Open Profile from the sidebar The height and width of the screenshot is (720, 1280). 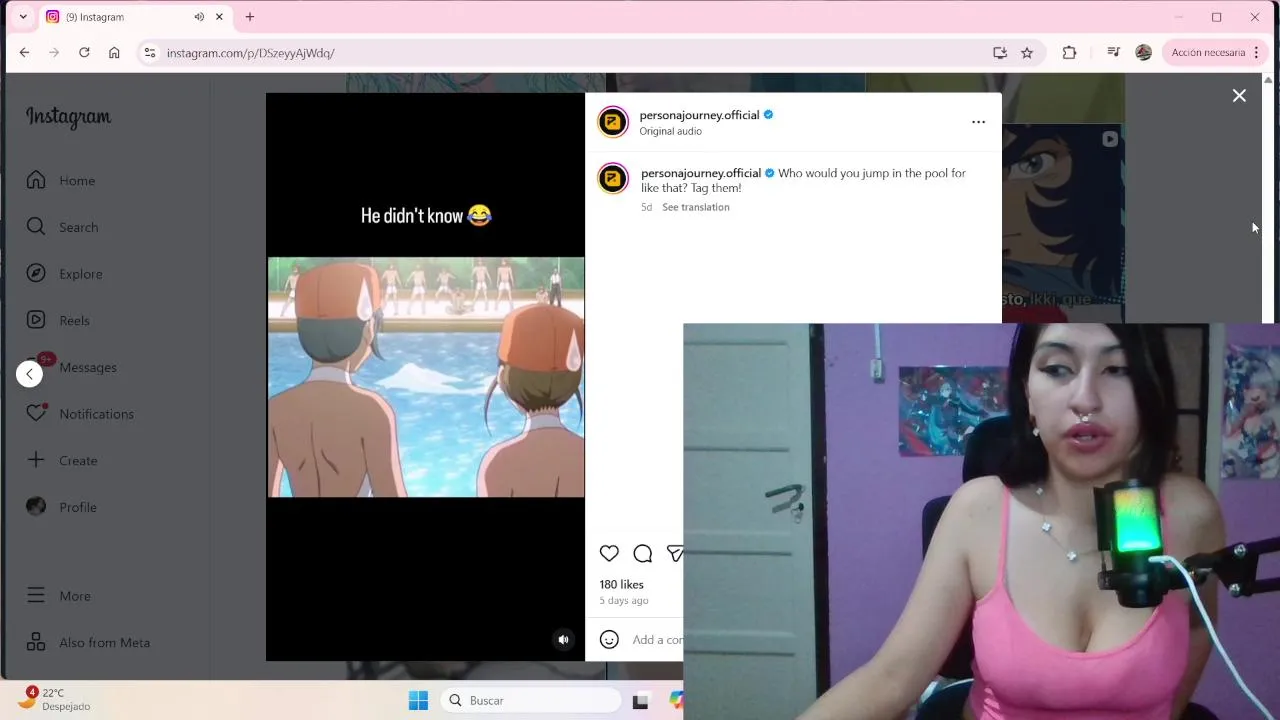[x=62, y=507]
